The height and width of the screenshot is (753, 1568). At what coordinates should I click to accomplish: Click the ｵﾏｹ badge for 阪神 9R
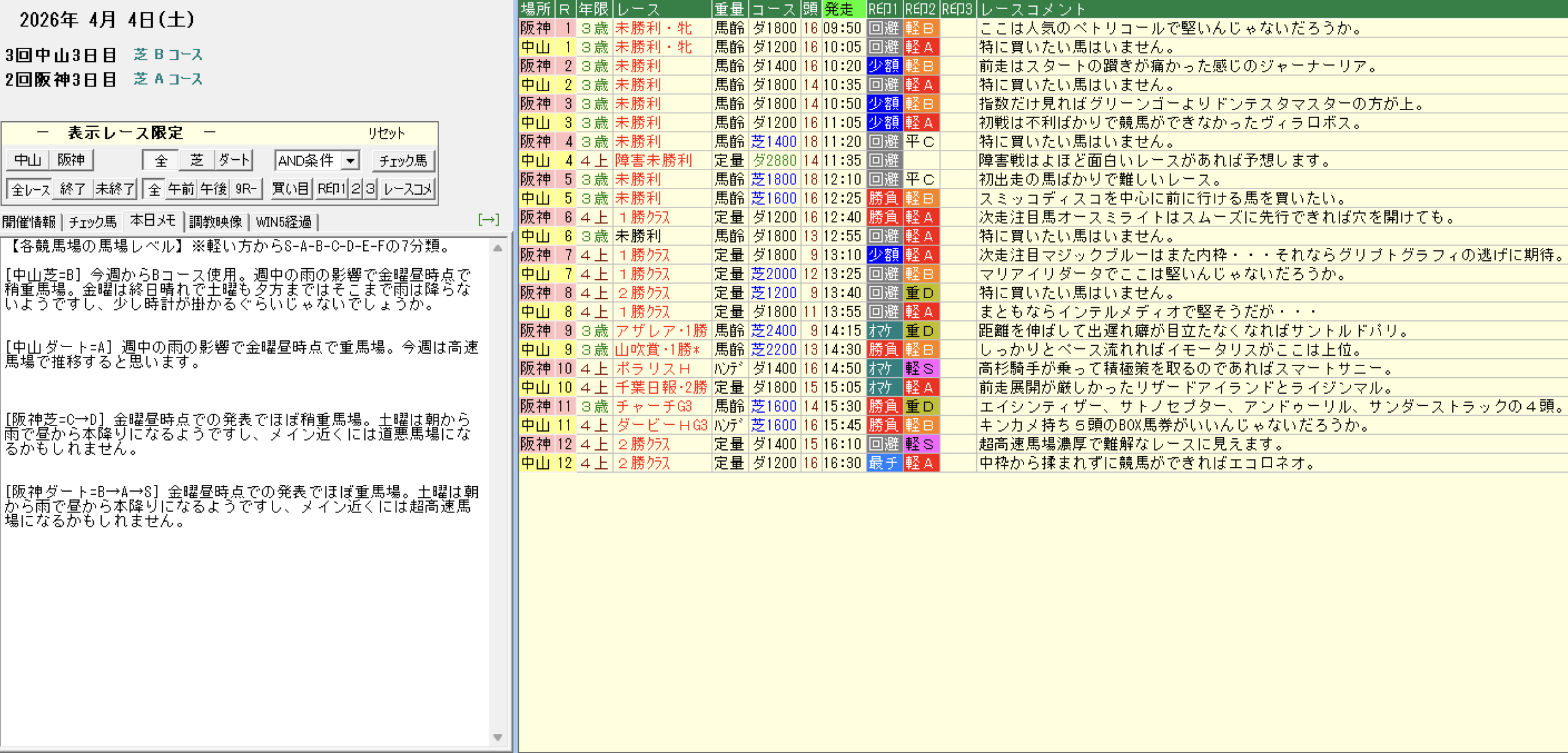point(883,331)
